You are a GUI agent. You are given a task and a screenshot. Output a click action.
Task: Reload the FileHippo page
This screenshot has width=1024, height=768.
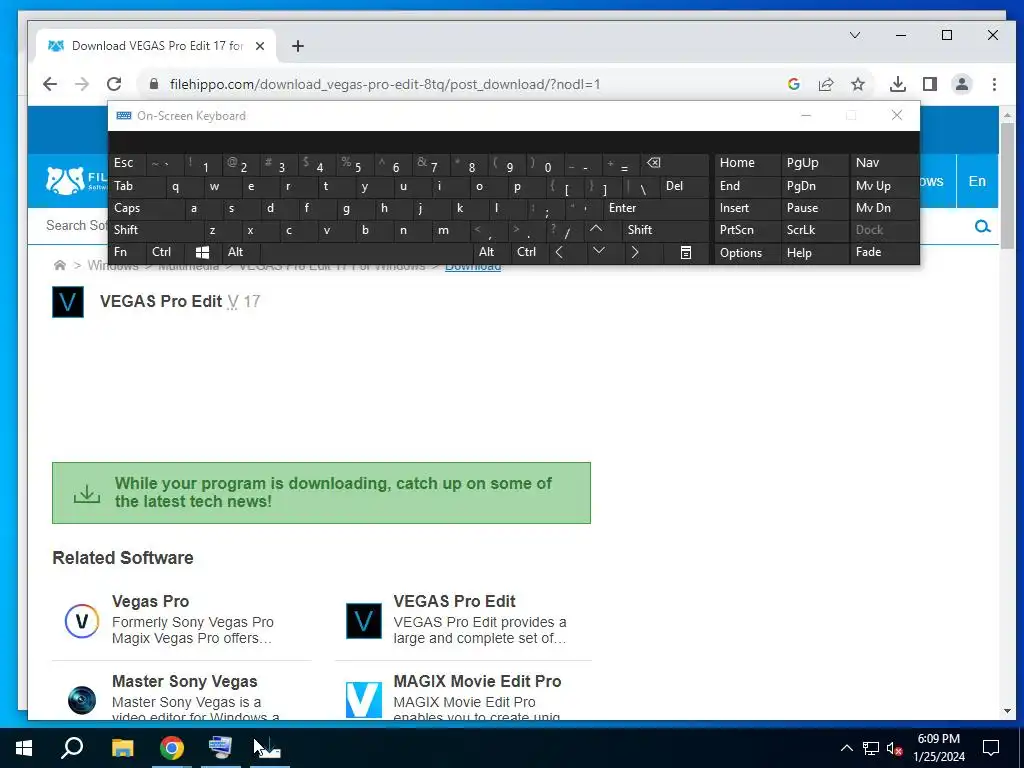(x=114, y=84)
